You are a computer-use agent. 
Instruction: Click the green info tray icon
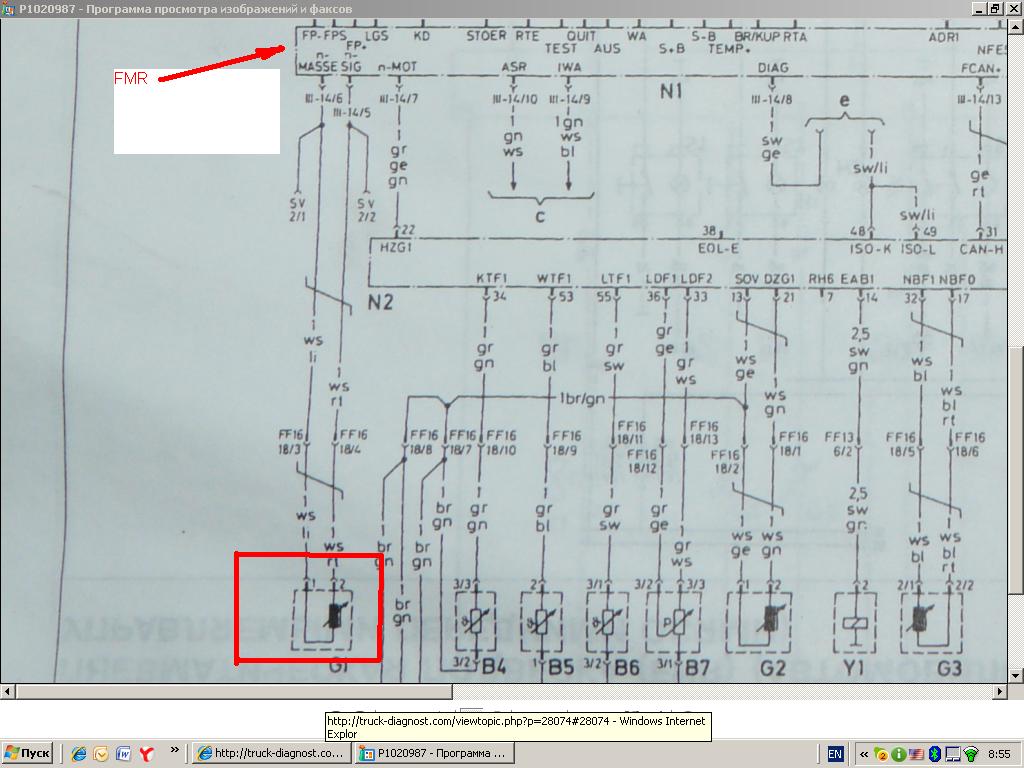tap(899, 754)
